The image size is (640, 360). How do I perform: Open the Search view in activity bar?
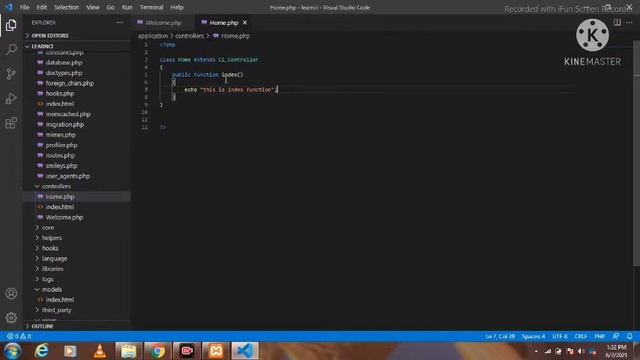click(11, 49)
